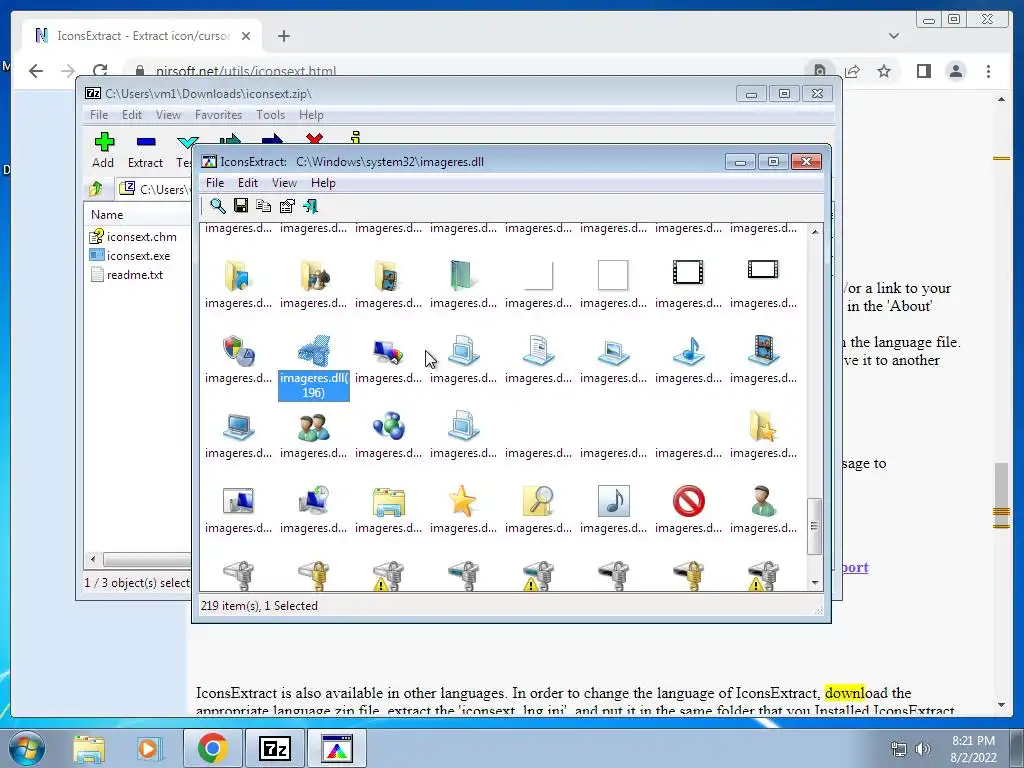This screenshot has height=768, width=1024.
Task: Click the Chrome address bar URL
Action: [x=246, y=71]
